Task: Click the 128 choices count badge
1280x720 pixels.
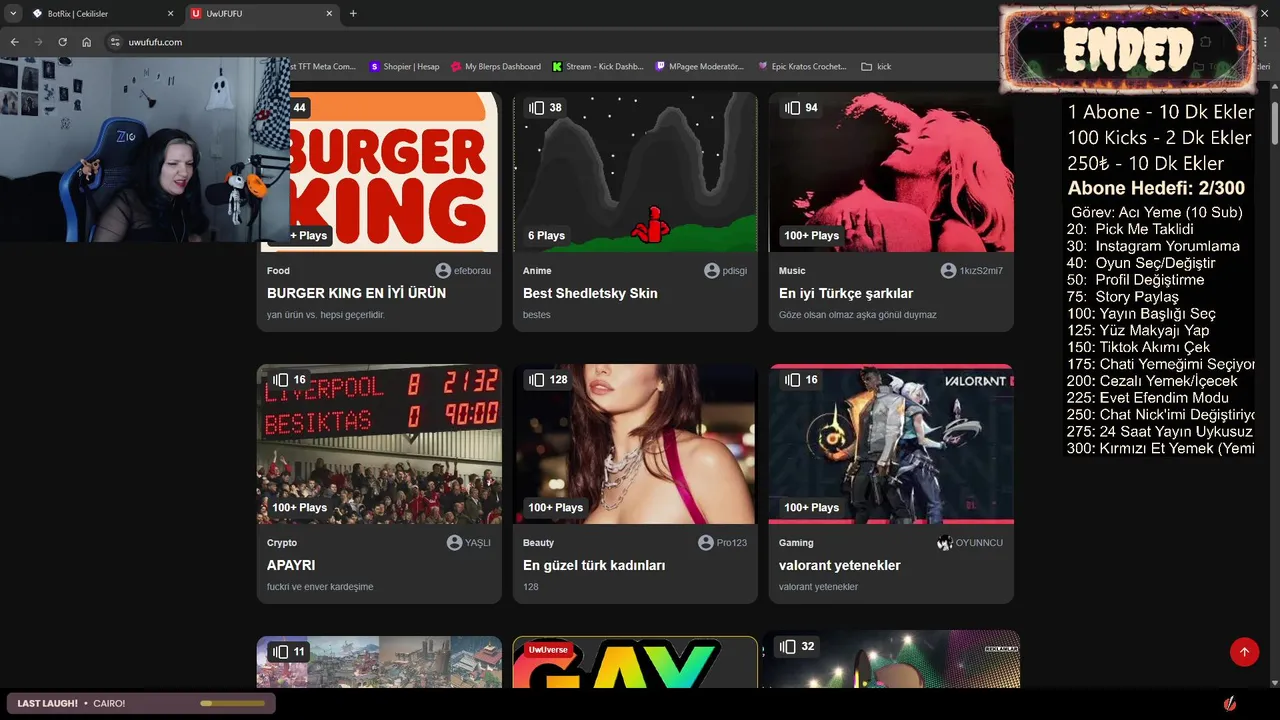Action: click(x=548, y=379)
